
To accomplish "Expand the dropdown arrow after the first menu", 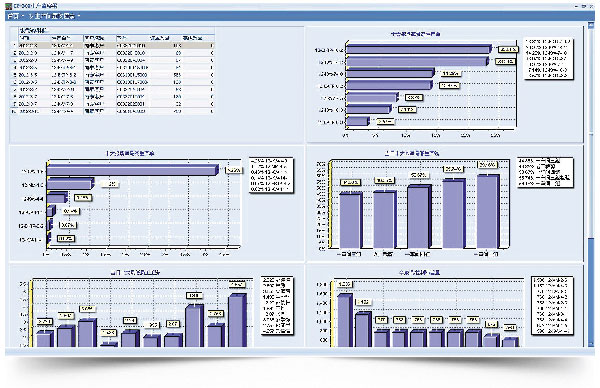I will [22, 16].
